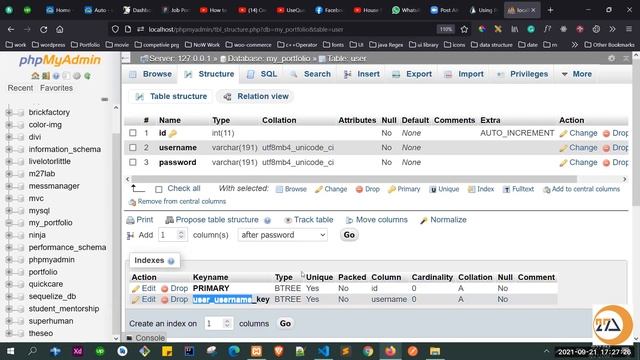Screen dimensions: 640x360
Task: Expand the sequelize_db database
Action: [9, 296]
